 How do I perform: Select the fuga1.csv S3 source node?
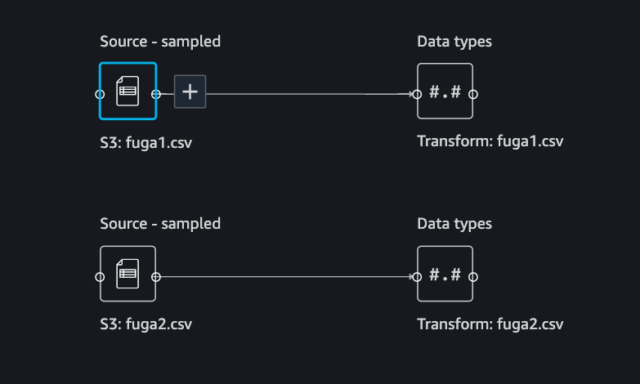pos(128,91)
